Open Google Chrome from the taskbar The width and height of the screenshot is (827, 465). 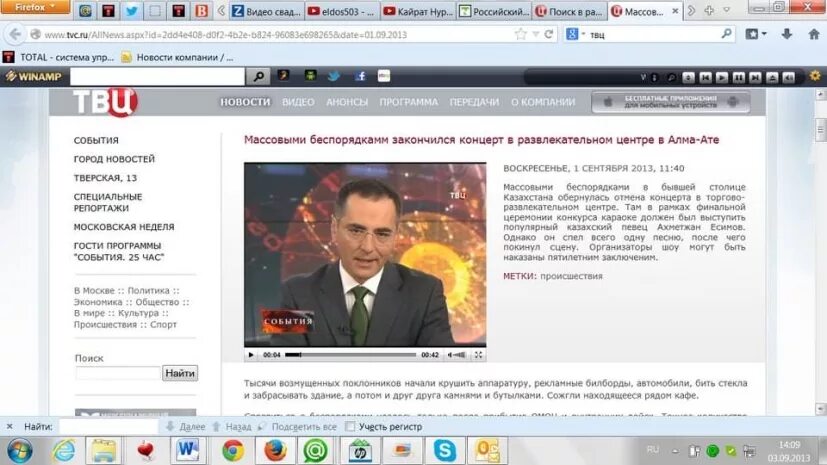point(233,451)
